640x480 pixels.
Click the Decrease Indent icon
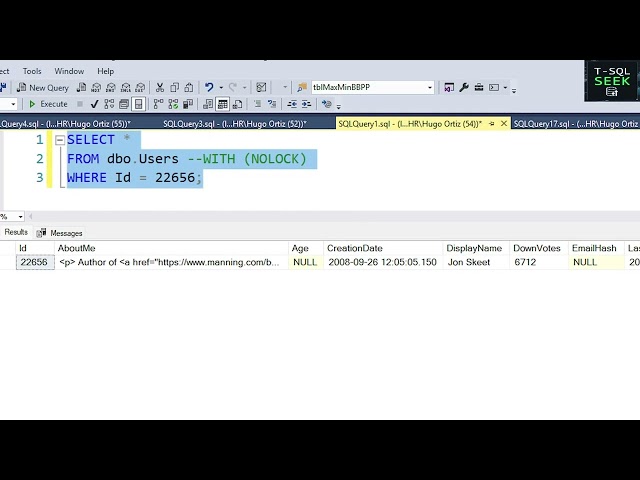point(292,104)
